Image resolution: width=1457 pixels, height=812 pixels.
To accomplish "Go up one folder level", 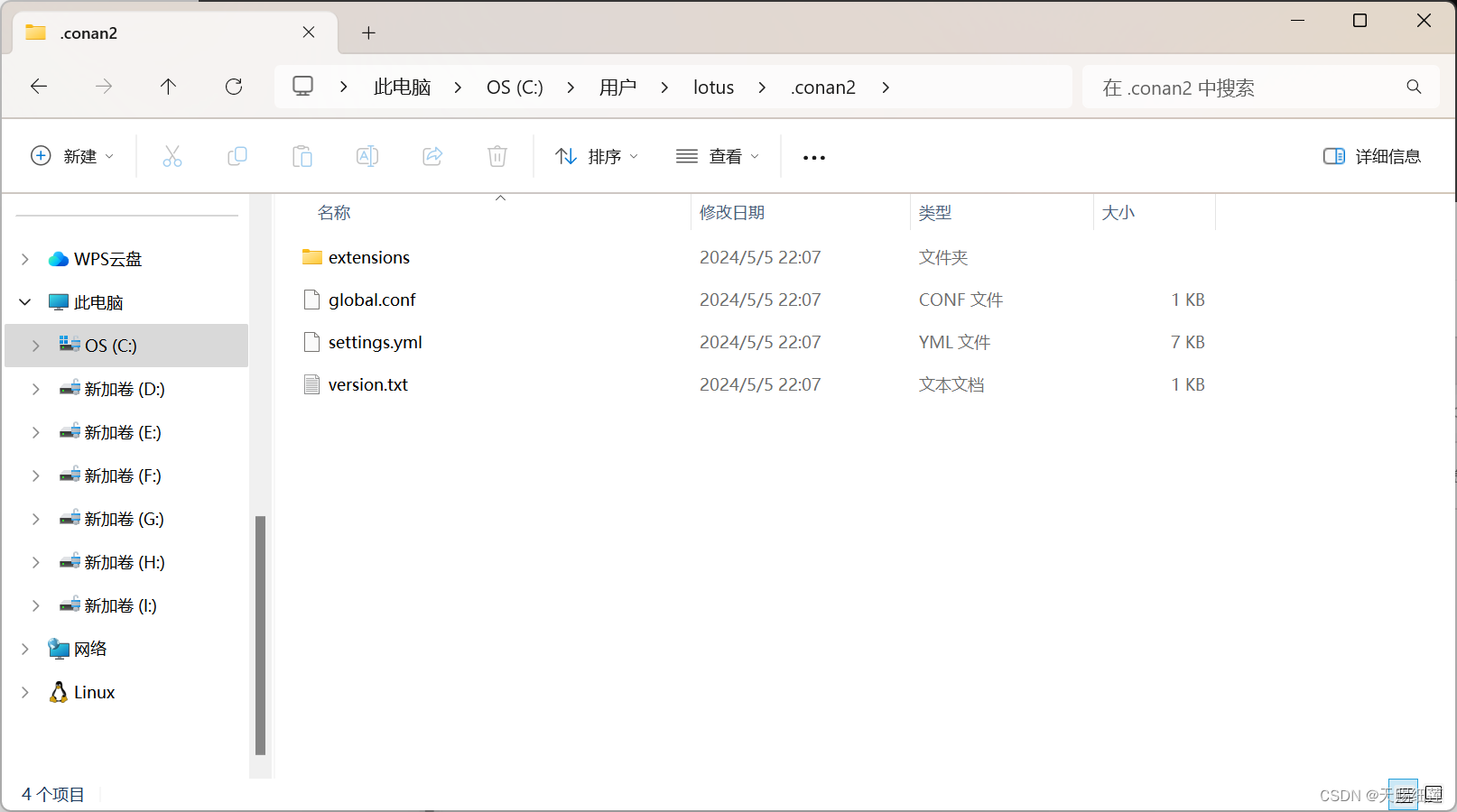I will click(168, 87).
